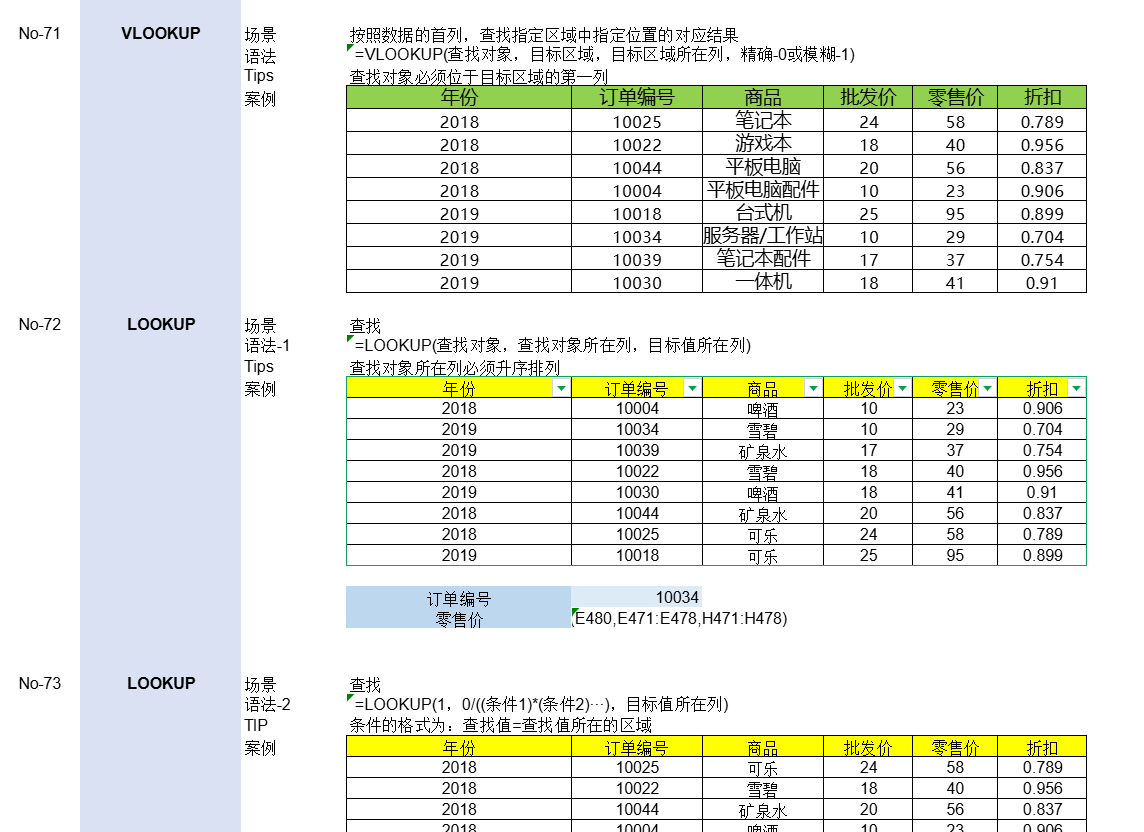Select cell with 台式机 product
The width and height of the screenshot is (1144, 832).
(x=763, y=213)
